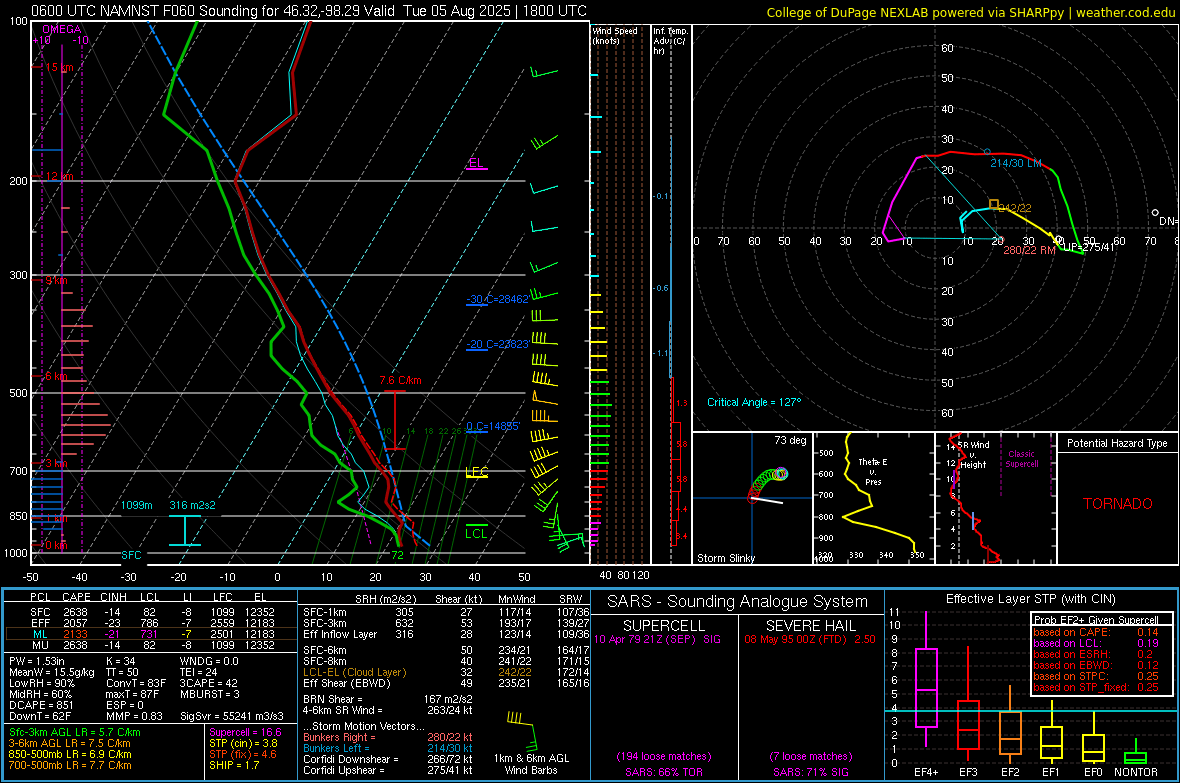Click the OMEGA label on the Skew-T
This screenshot has height=783, width=1180.
pyautogui.click(x=62, y=29)
